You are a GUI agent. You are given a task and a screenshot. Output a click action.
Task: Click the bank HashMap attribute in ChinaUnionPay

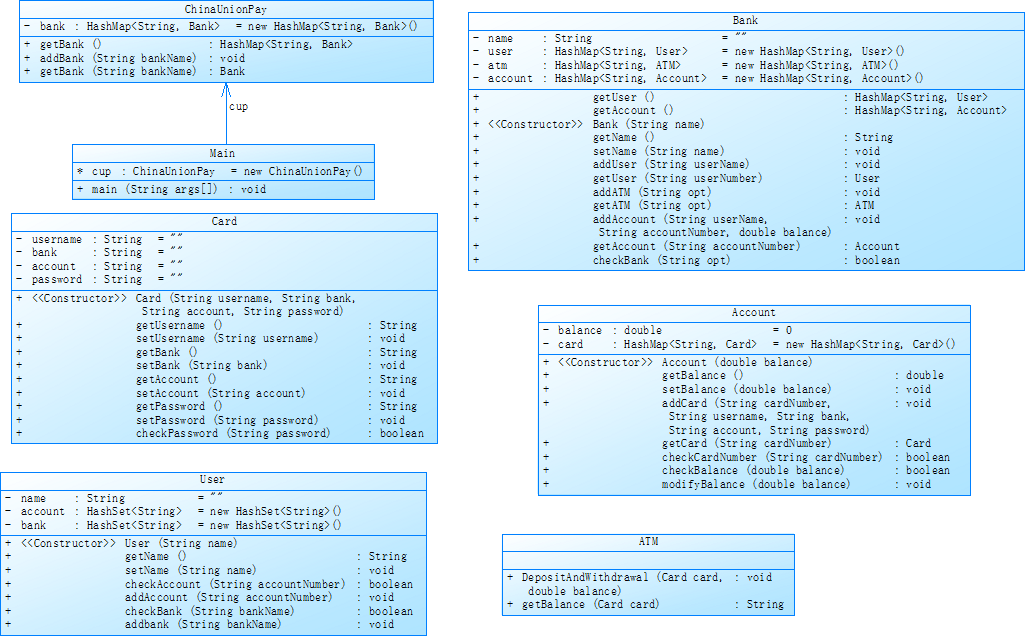(x=221, y=26)
